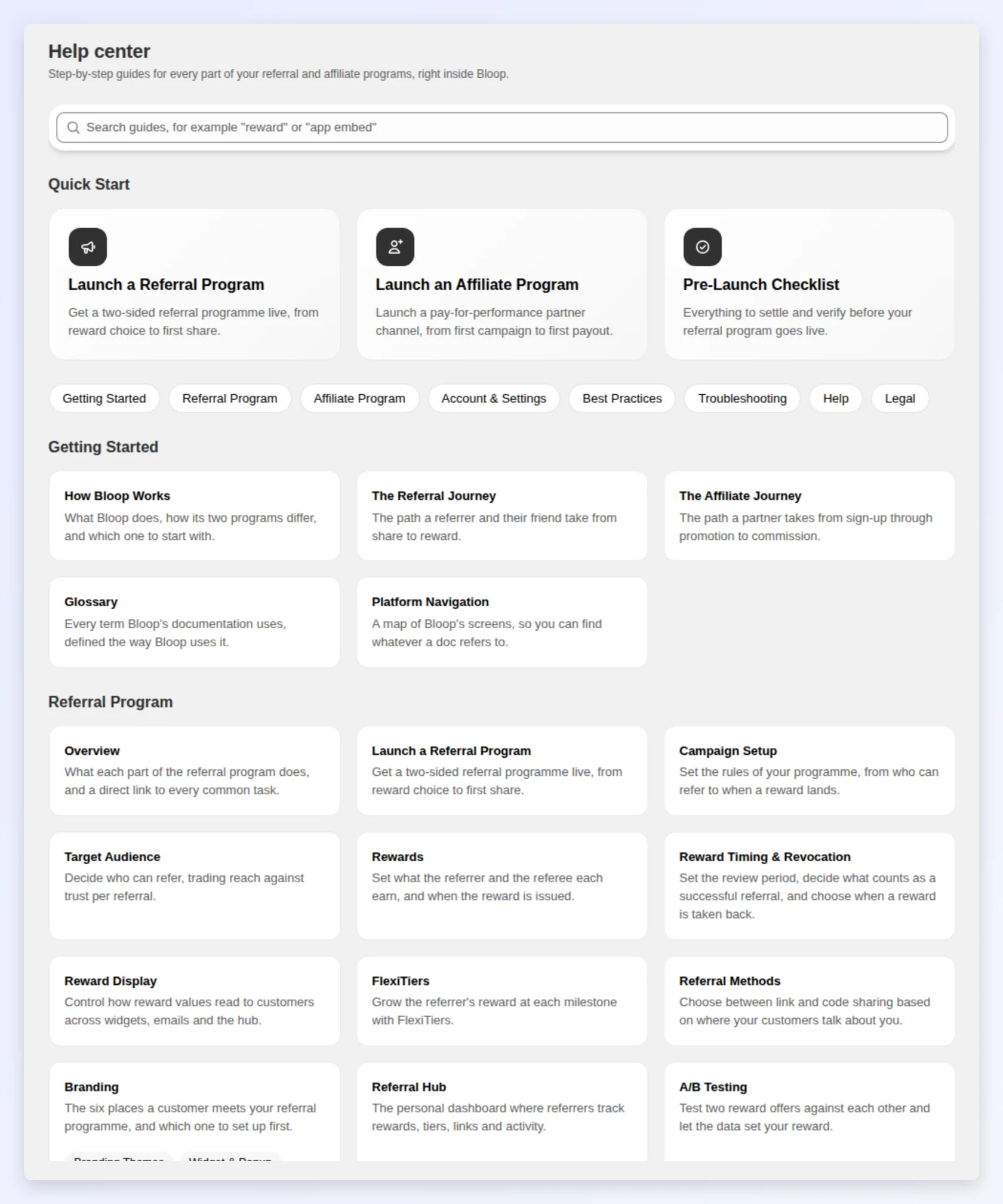The width and height of the screenshot is (1003, 1204).
Task: Open the Referral Methods guide
Action: click(x=810, y=1001)
